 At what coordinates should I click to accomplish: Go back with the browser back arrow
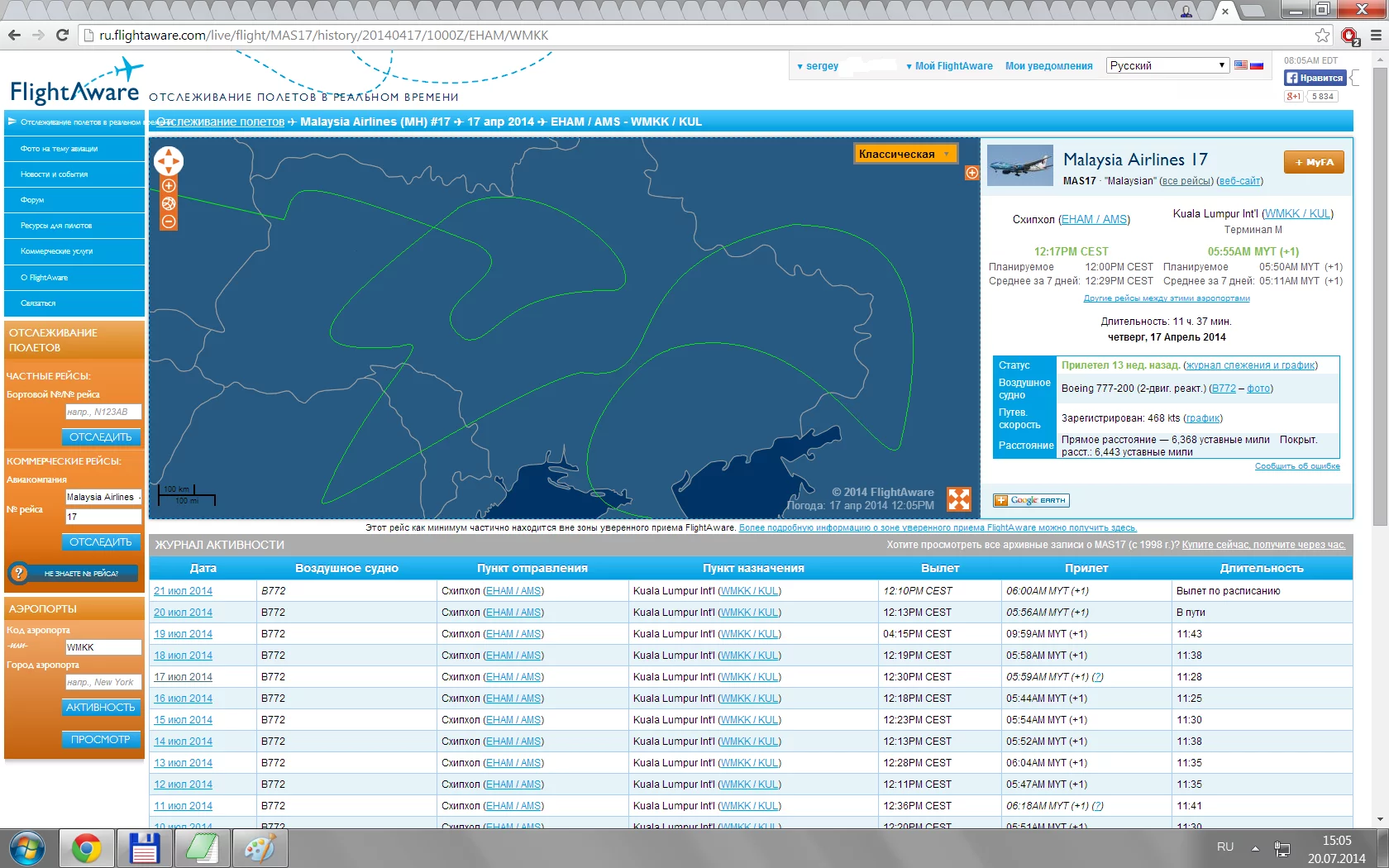14,35
